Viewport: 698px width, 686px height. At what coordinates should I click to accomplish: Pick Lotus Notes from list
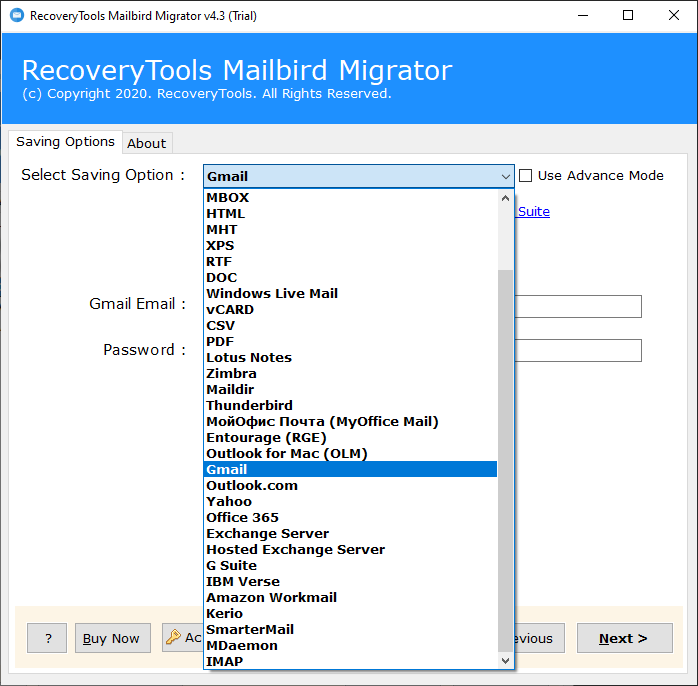tap(350, 358)
